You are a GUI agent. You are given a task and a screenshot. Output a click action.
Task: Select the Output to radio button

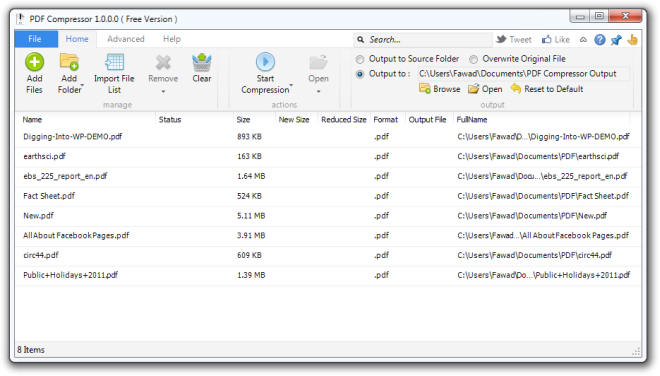tap(360, 74)
